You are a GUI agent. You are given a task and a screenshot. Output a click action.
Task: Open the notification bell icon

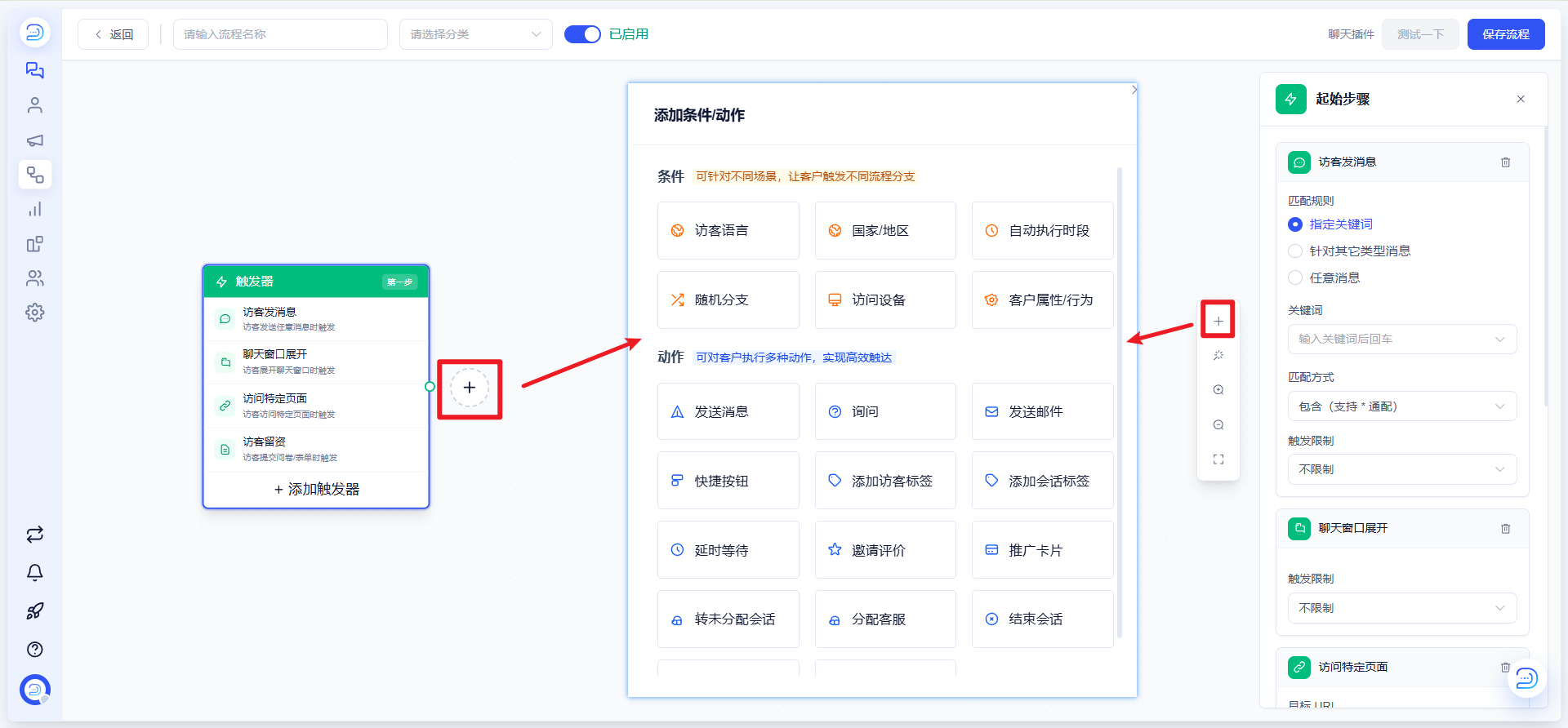[x=34, y=573]
